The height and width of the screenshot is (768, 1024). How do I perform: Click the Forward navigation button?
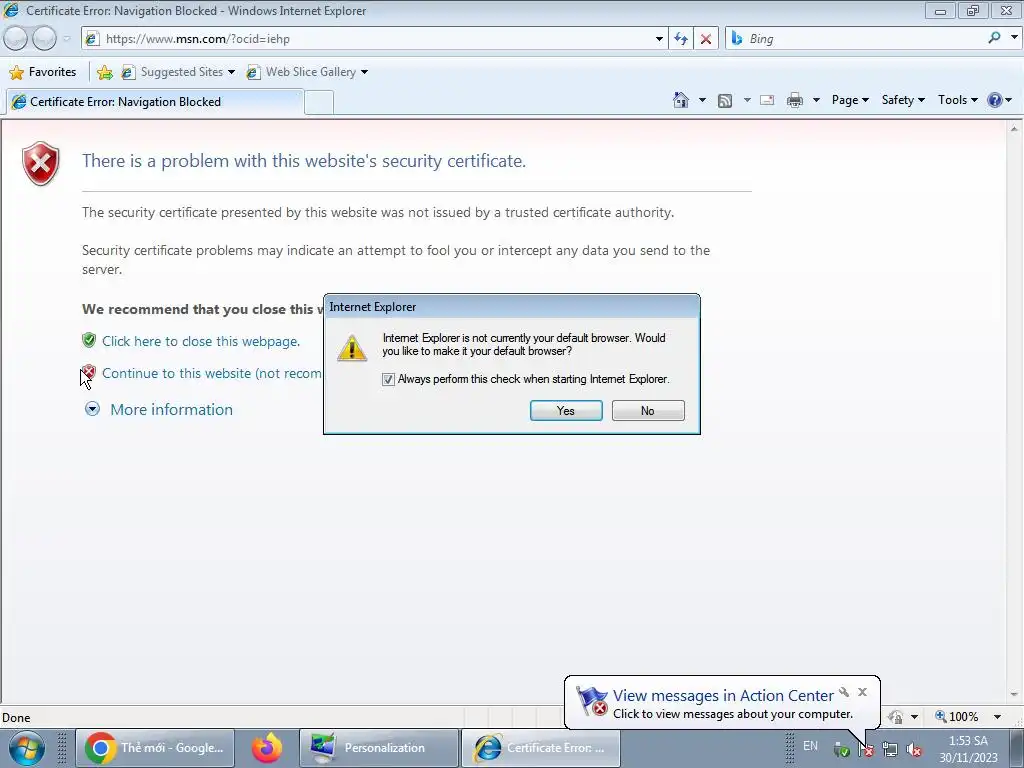[x=44, y=39]
